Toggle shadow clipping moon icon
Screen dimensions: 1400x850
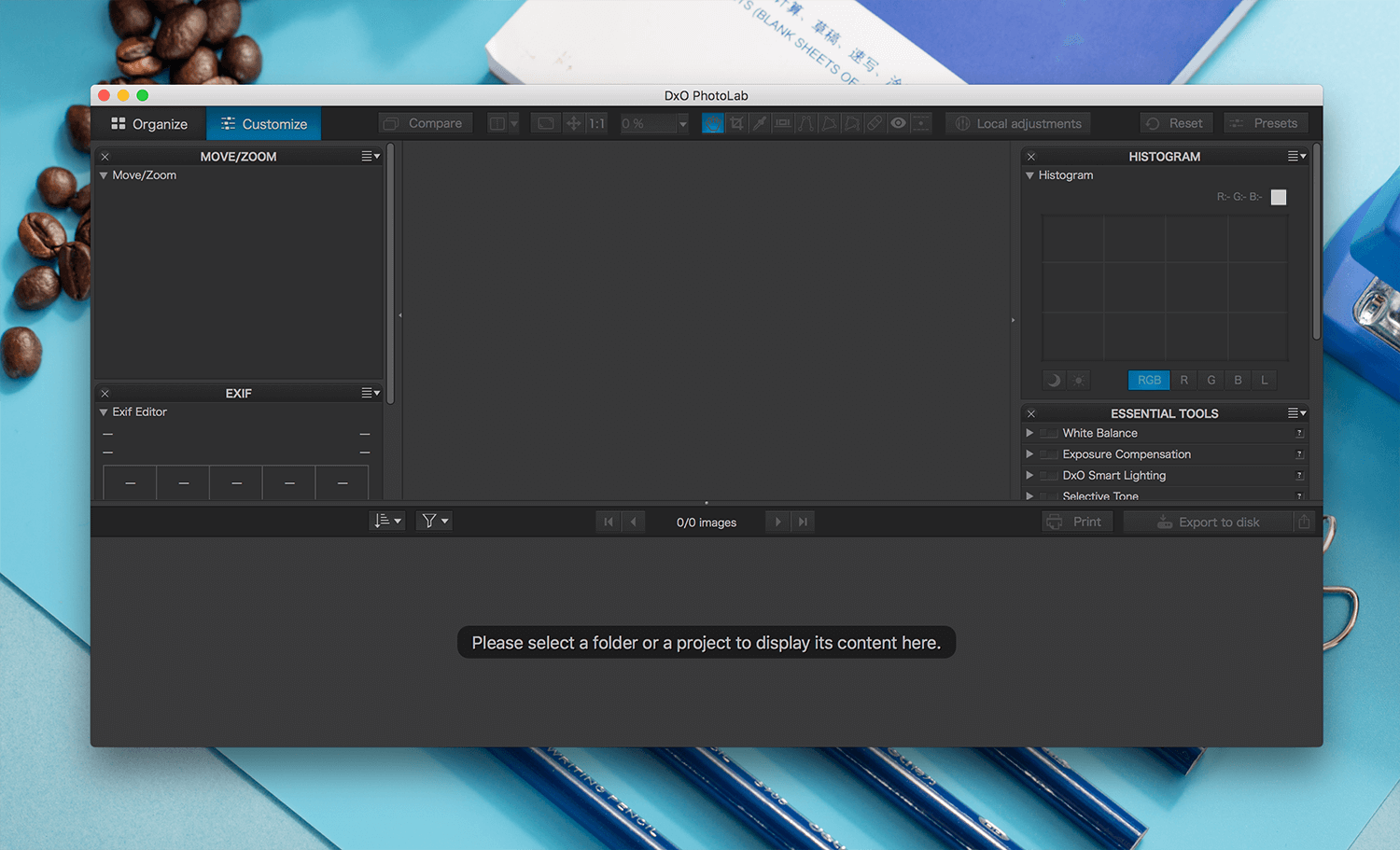pos(1054,380)
